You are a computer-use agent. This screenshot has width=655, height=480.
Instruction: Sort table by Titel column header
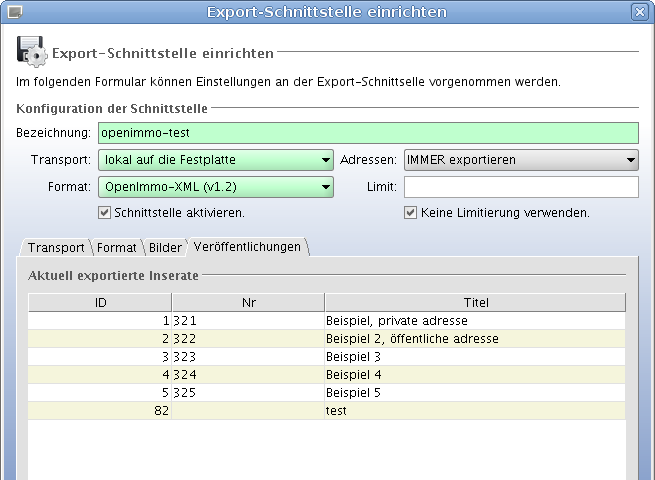[475, 302]
